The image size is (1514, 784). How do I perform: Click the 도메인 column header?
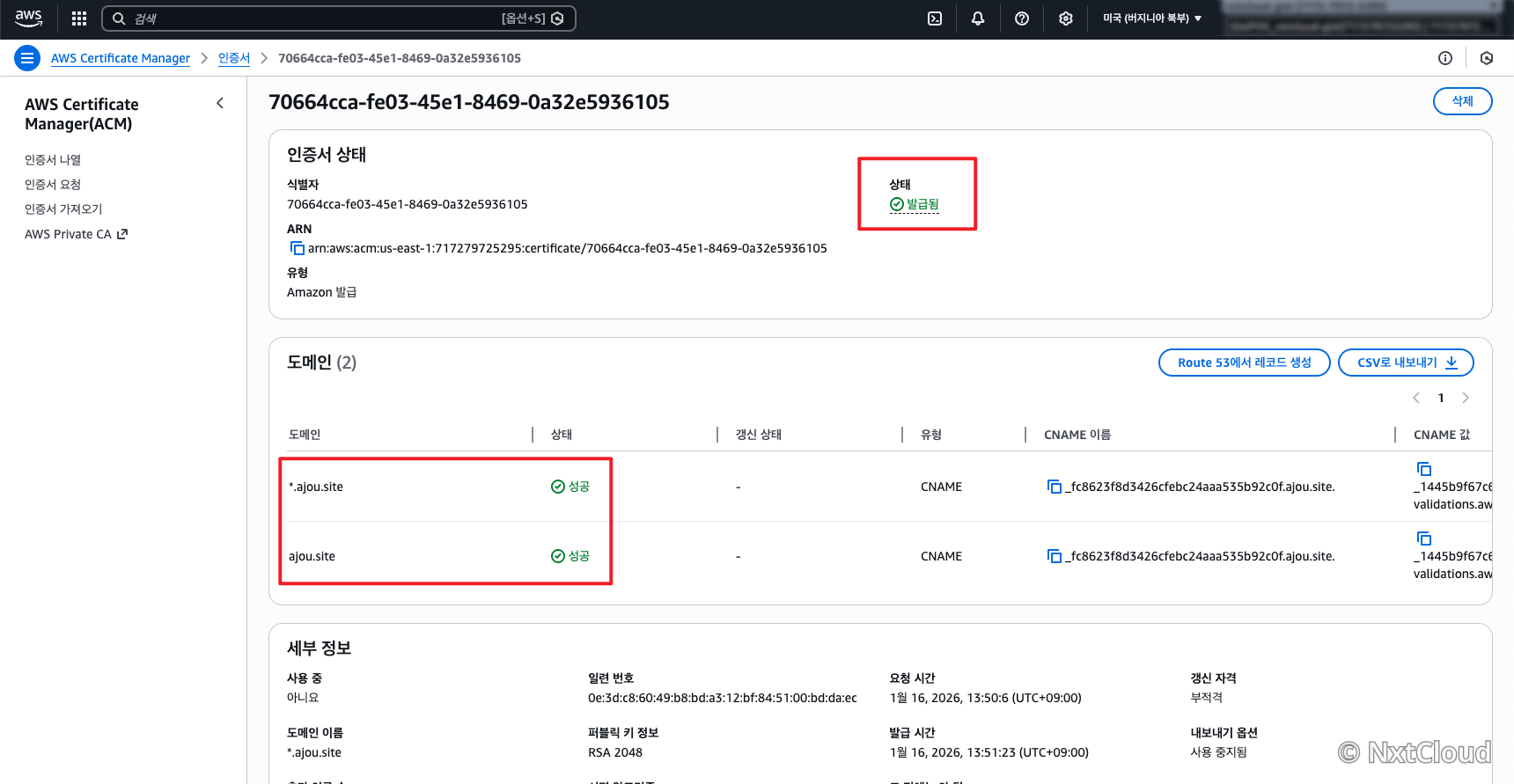coord(305,435)
